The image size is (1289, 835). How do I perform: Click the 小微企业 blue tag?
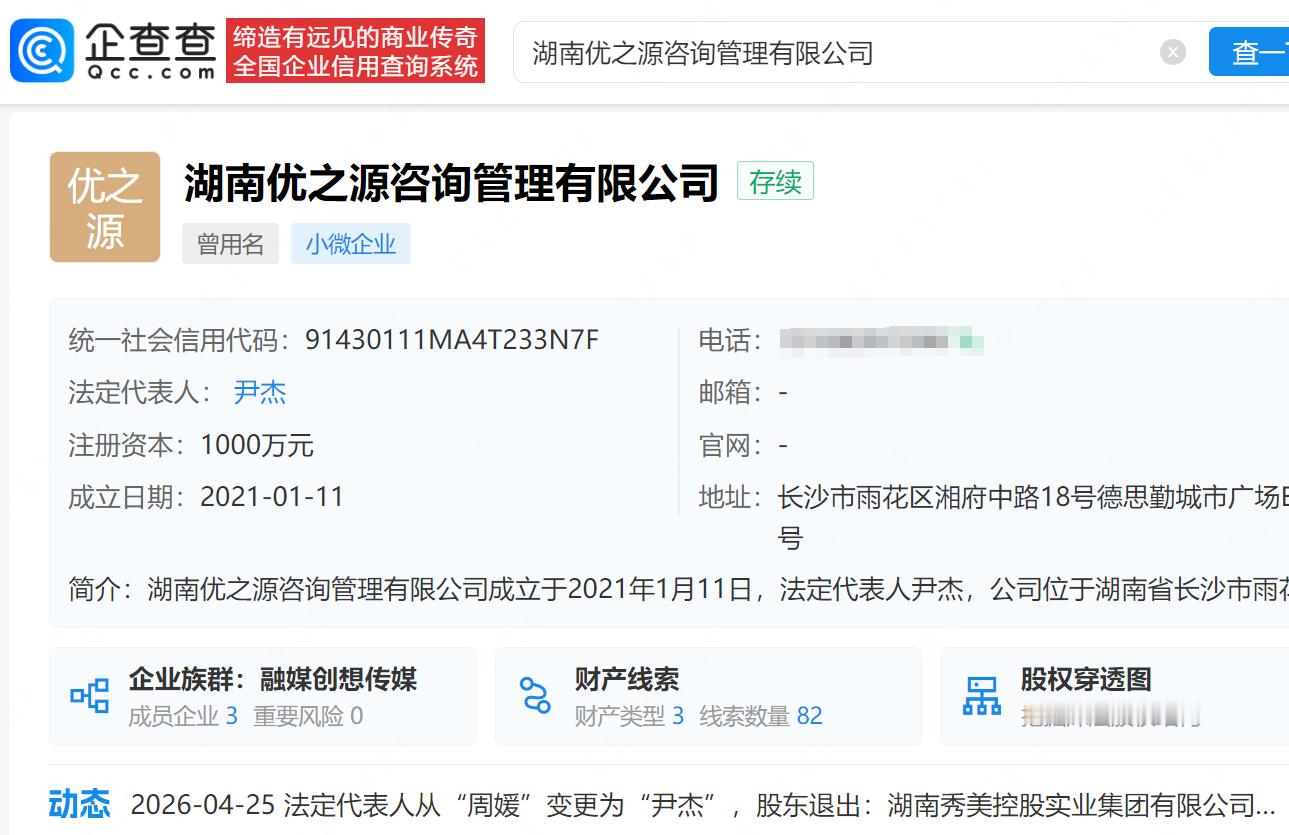[350, 243]
